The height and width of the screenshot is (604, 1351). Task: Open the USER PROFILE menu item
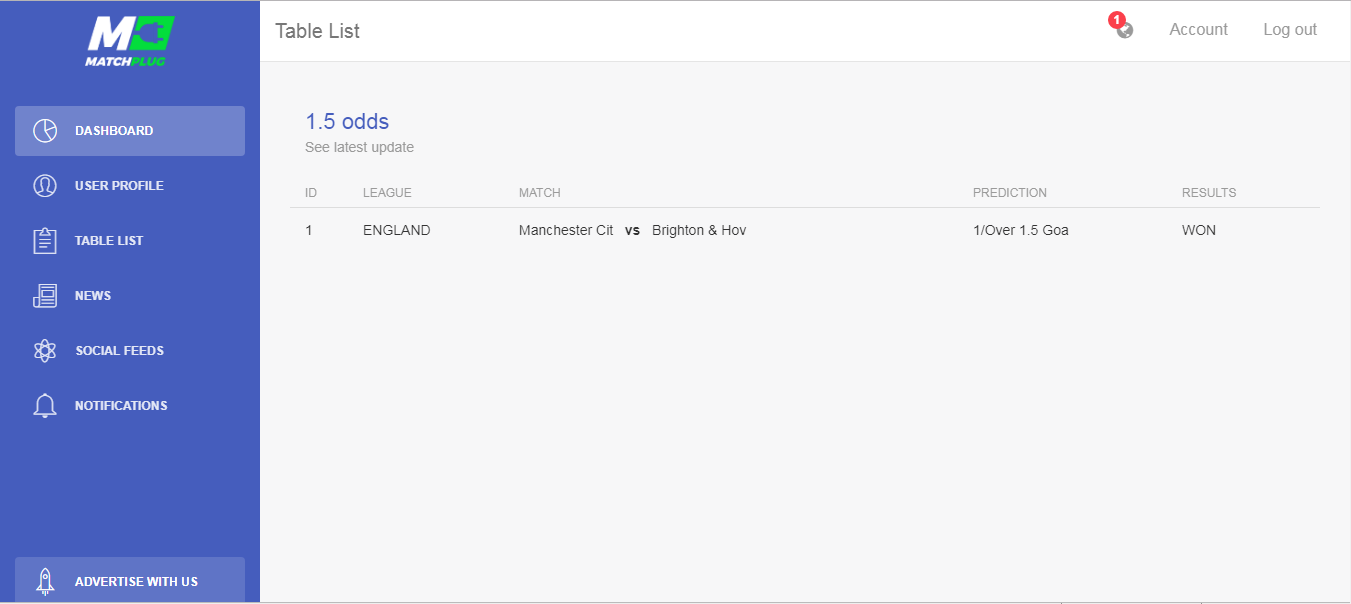click(x=130, y=186)
